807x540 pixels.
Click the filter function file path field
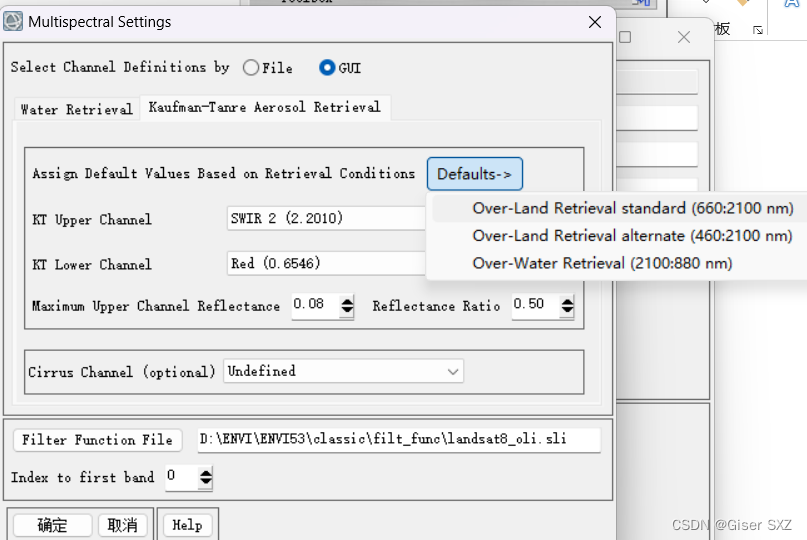coord(399,440)
